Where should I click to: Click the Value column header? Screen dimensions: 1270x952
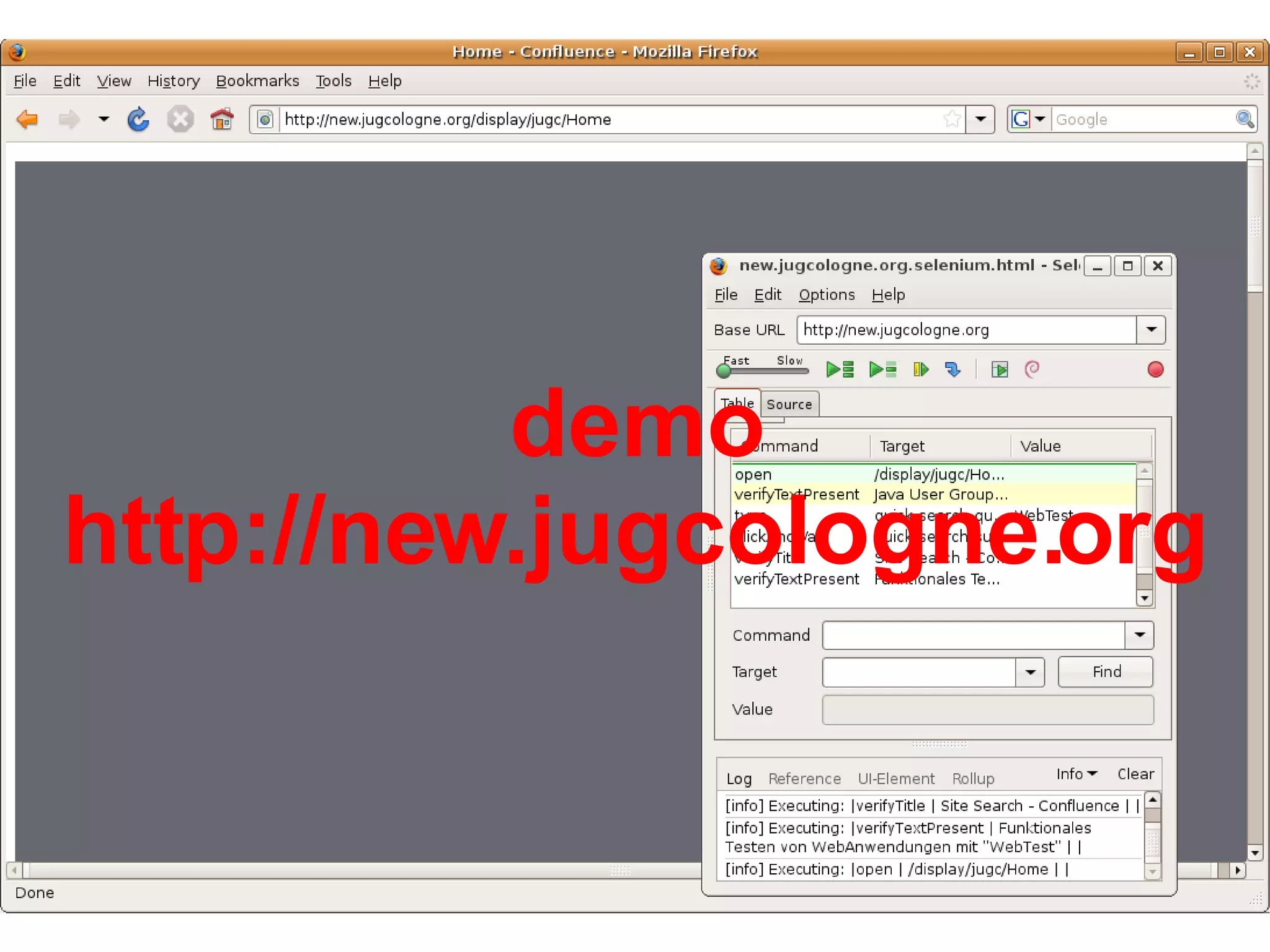pyautogui.click(x=1081, y=446)
